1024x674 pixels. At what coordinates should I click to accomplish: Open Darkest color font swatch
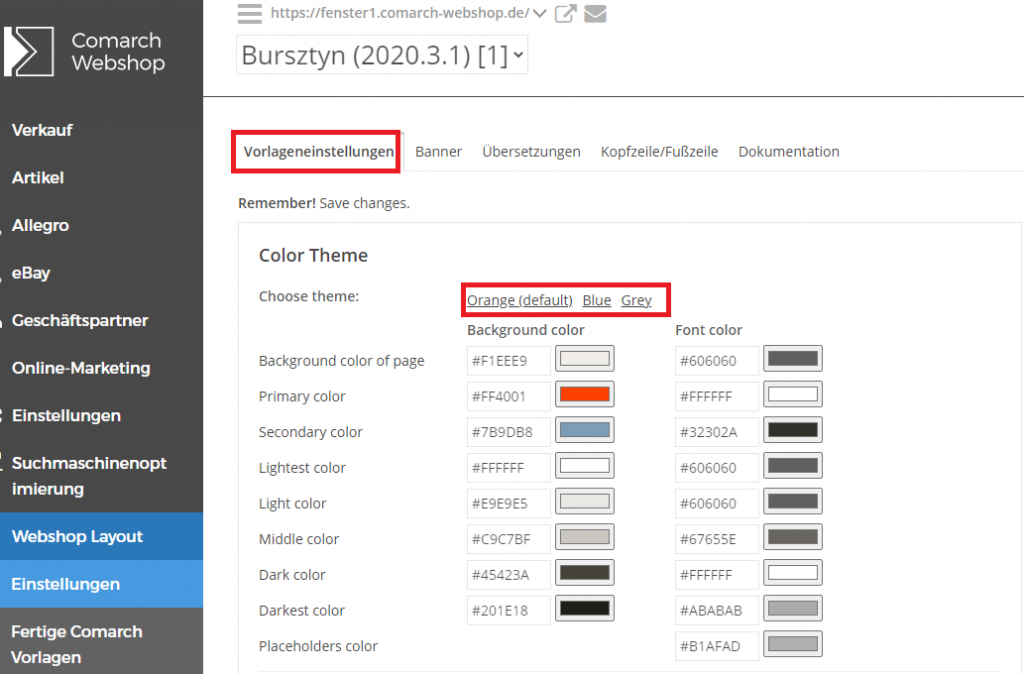click(x=793, y=609)
